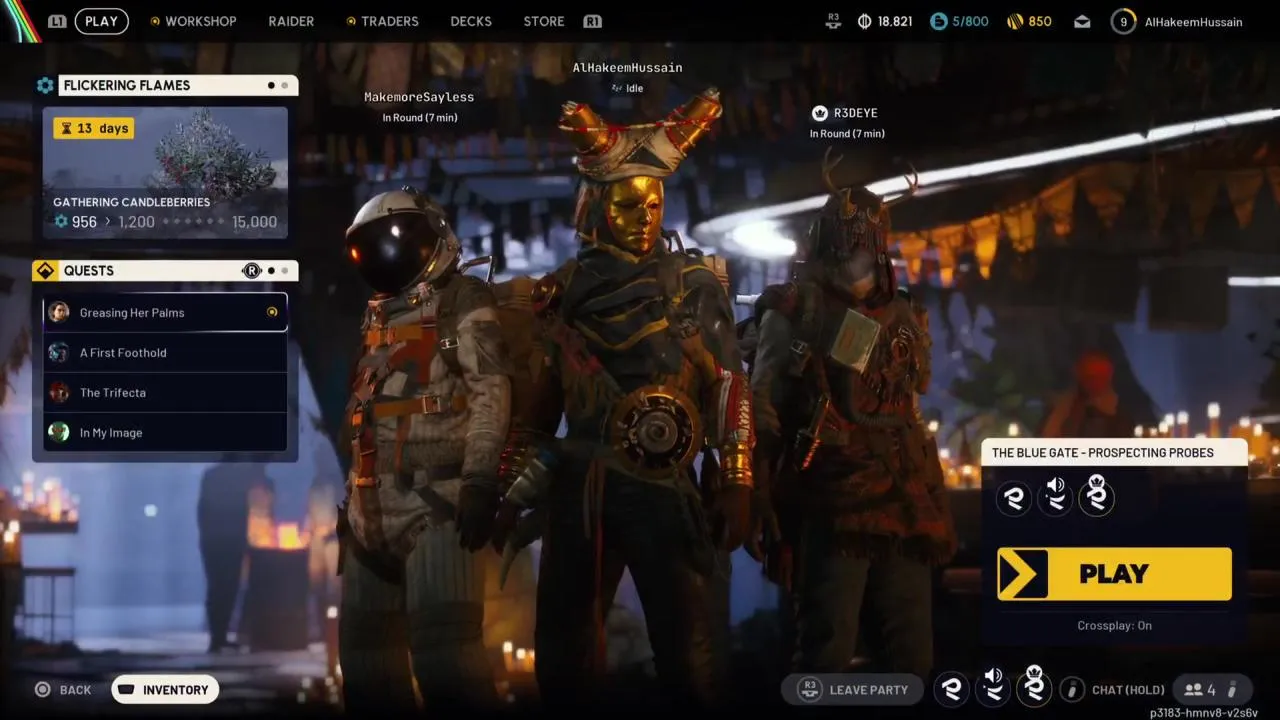The height and width of the screenshot is (720, 1280).
Task: Select the PLAY tab in top navigation
Action: click(x=101, y=21)
